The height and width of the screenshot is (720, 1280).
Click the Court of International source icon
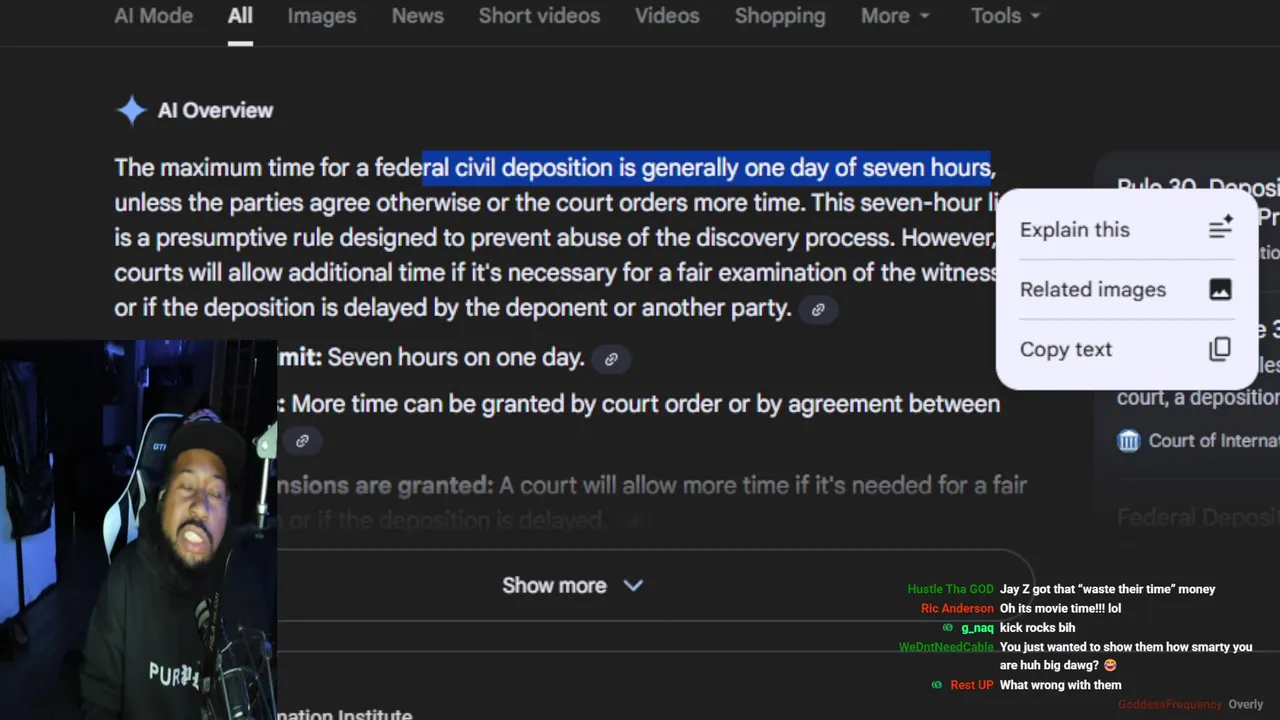[1129, 440]
